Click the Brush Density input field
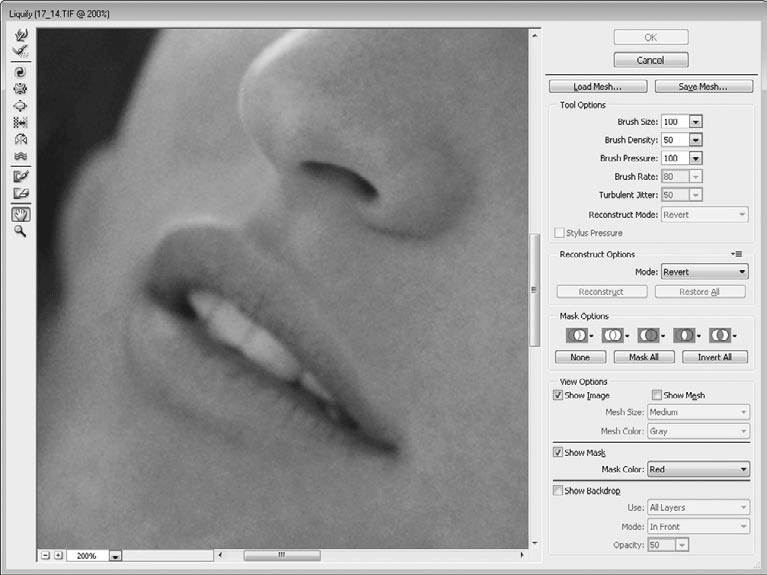This screenshot has height=575, width=767. click(675, 139)
